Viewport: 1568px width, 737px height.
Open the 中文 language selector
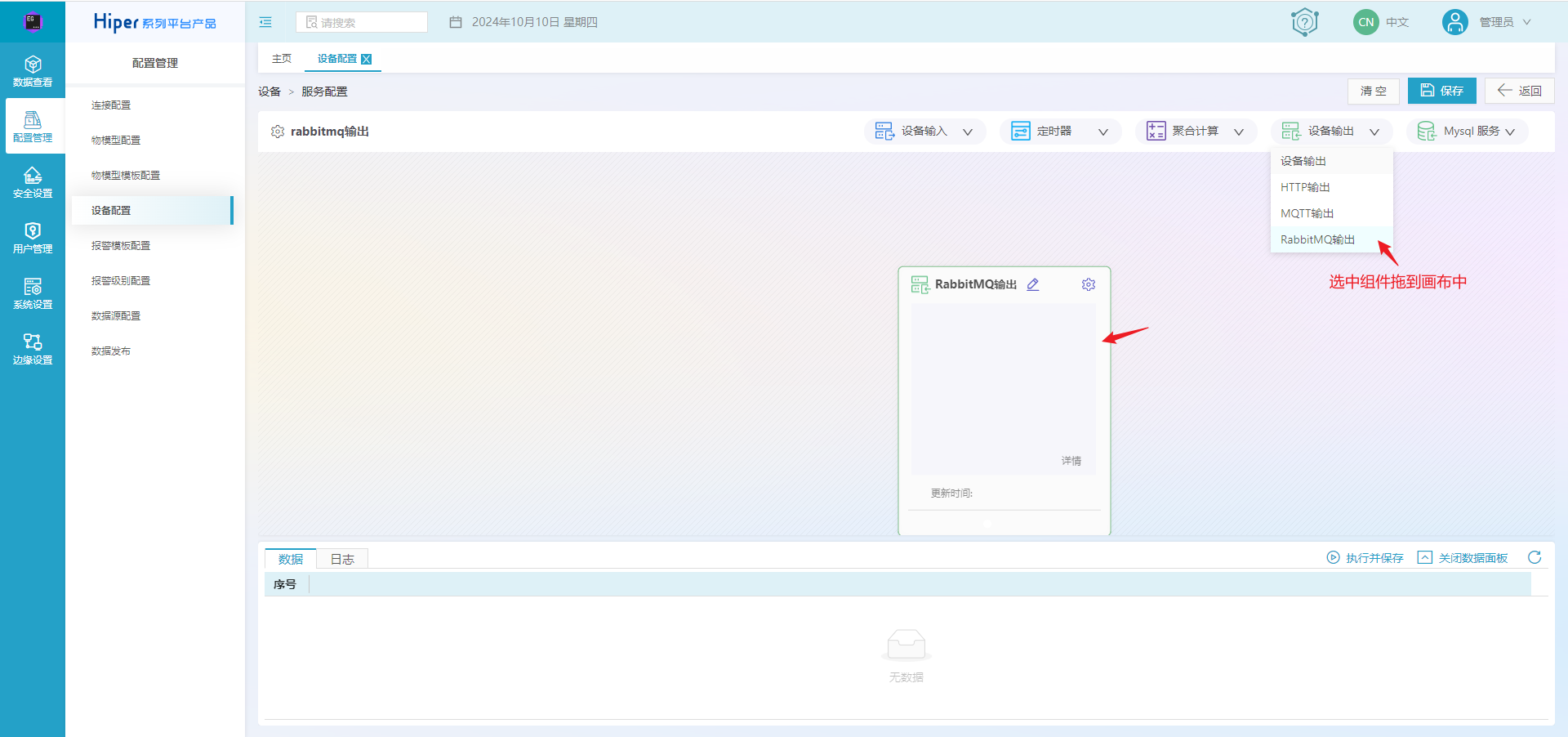[x=1397, y=22]
